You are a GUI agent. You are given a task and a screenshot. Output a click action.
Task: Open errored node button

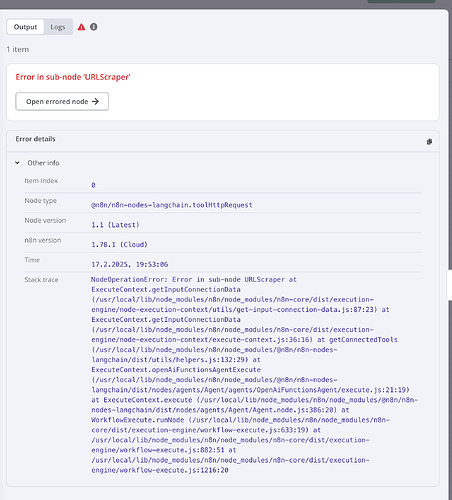62,101
